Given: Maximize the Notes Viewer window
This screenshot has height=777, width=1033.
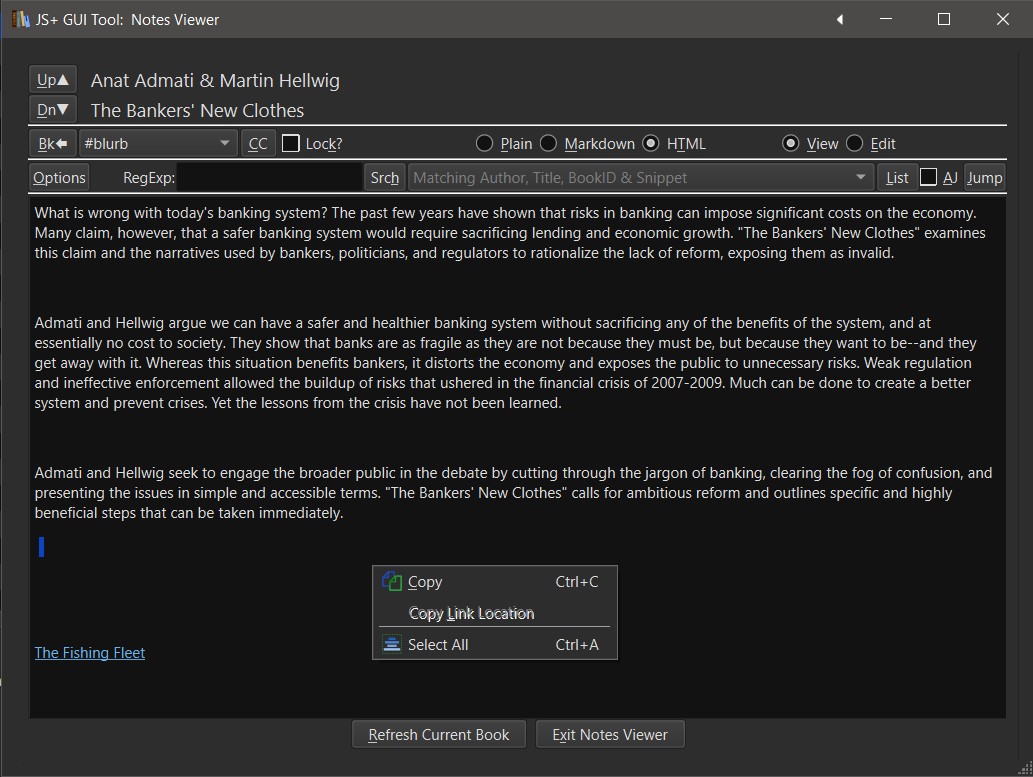Looking at the screenshot, I should click(x=944, y=19).
